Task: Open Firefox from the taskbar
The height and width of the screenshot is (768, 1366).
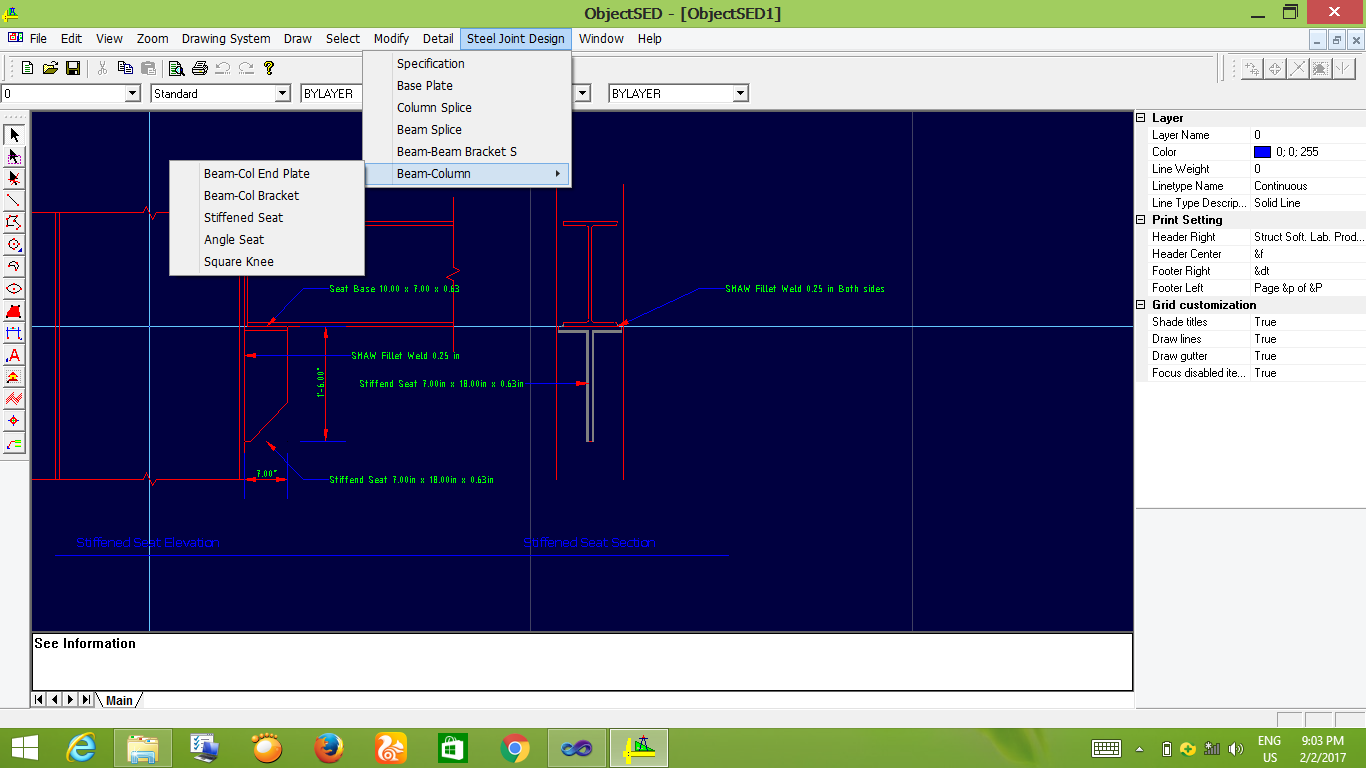Action: click(329, 748)
